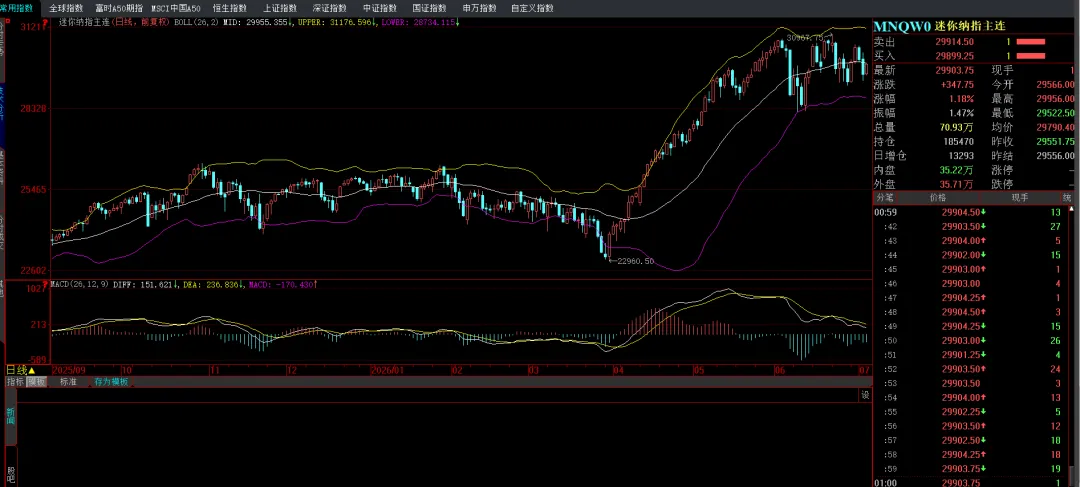Click the LOWER band value in BOLL header
The height and width of the screenshot is (487, 1080).
coord(419,23)
